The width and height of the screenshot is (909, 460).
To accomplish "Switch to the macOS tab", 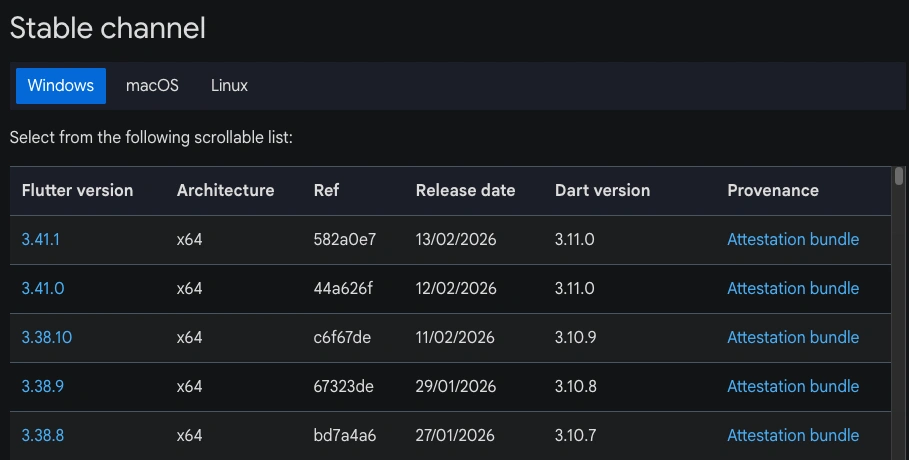I will coord(152,86).
